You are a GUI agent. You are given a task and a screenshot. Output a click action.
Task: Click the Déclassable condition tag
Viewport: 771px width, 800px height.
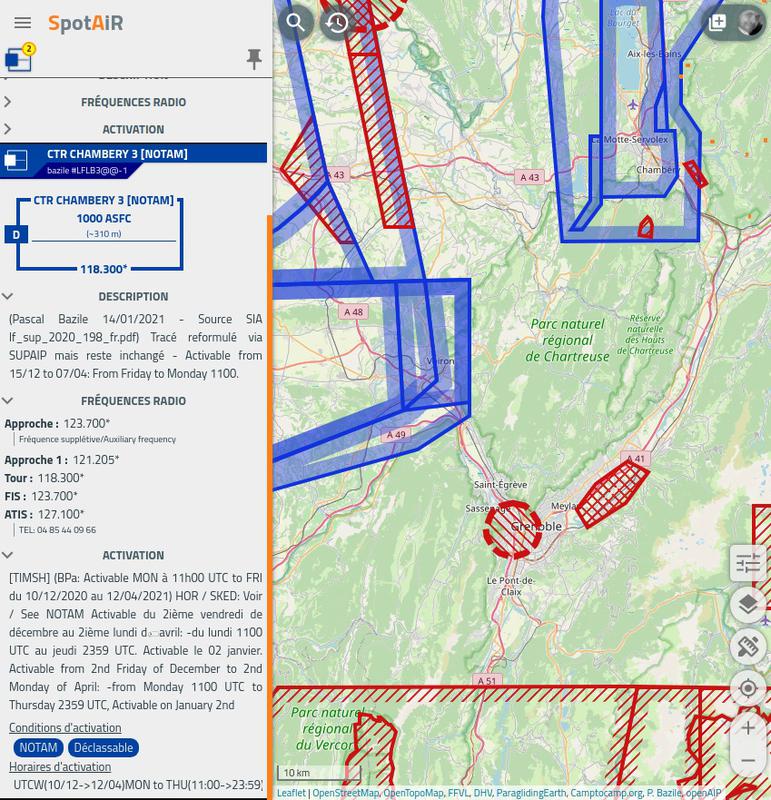coord(104,748)
